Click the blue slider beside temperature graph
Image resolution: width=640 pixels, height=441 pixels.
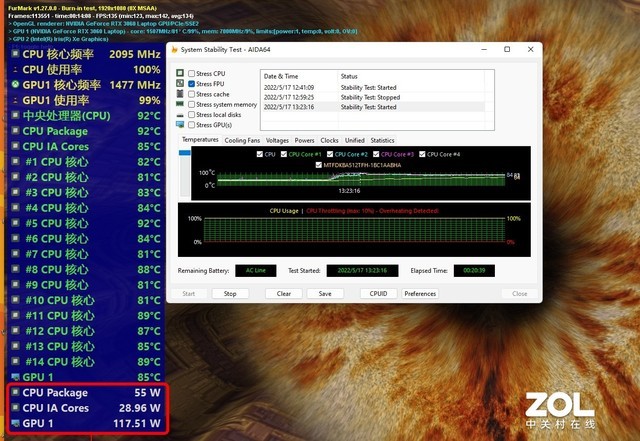click(184, 153)
